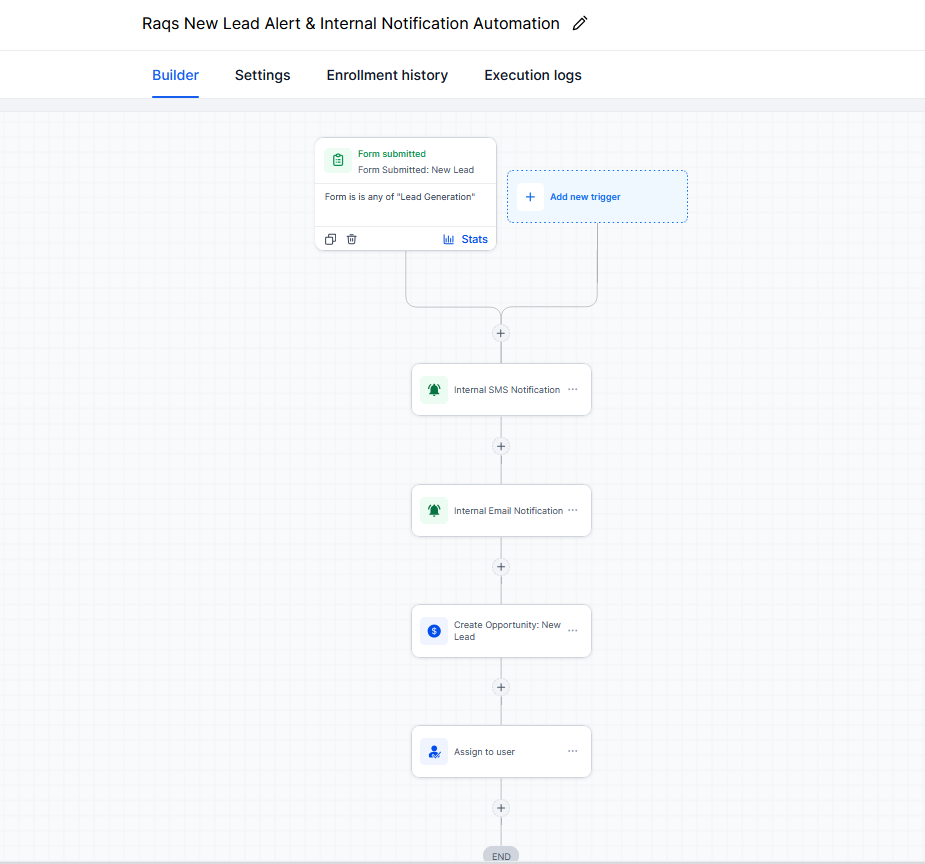
Task: Open the Internal Email Notification action
Action: click(501, 511)
